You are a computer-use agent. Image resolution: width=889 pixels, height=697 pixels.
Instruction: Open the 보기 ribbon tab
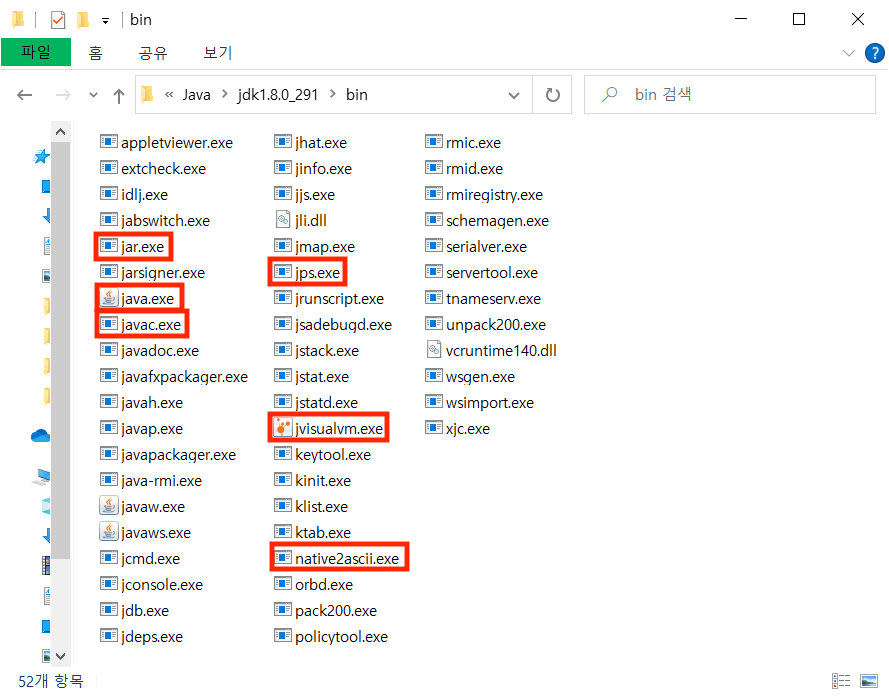point(218,53)
